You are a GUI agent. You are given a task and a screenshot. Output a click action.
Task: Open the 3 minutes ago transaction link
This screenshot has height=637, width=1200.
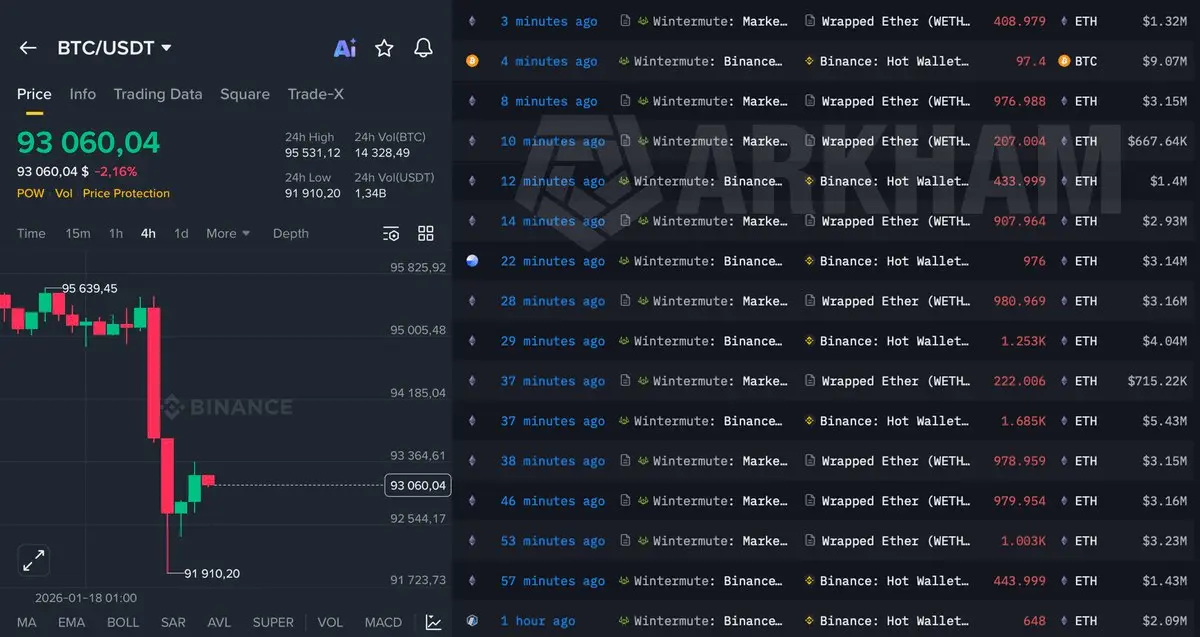[x=549, y=21]
